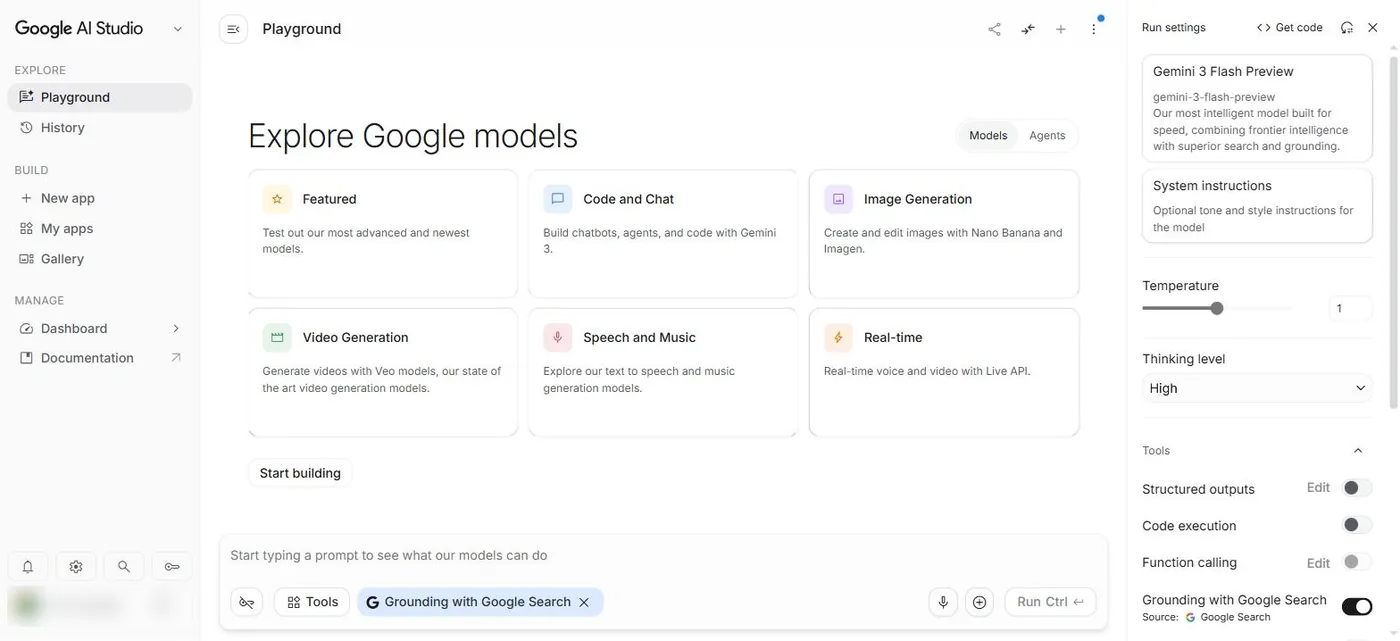Click the search magnifier icon in the sidebar
Viewport: 1400px width, 641px height.
point(124,567)
